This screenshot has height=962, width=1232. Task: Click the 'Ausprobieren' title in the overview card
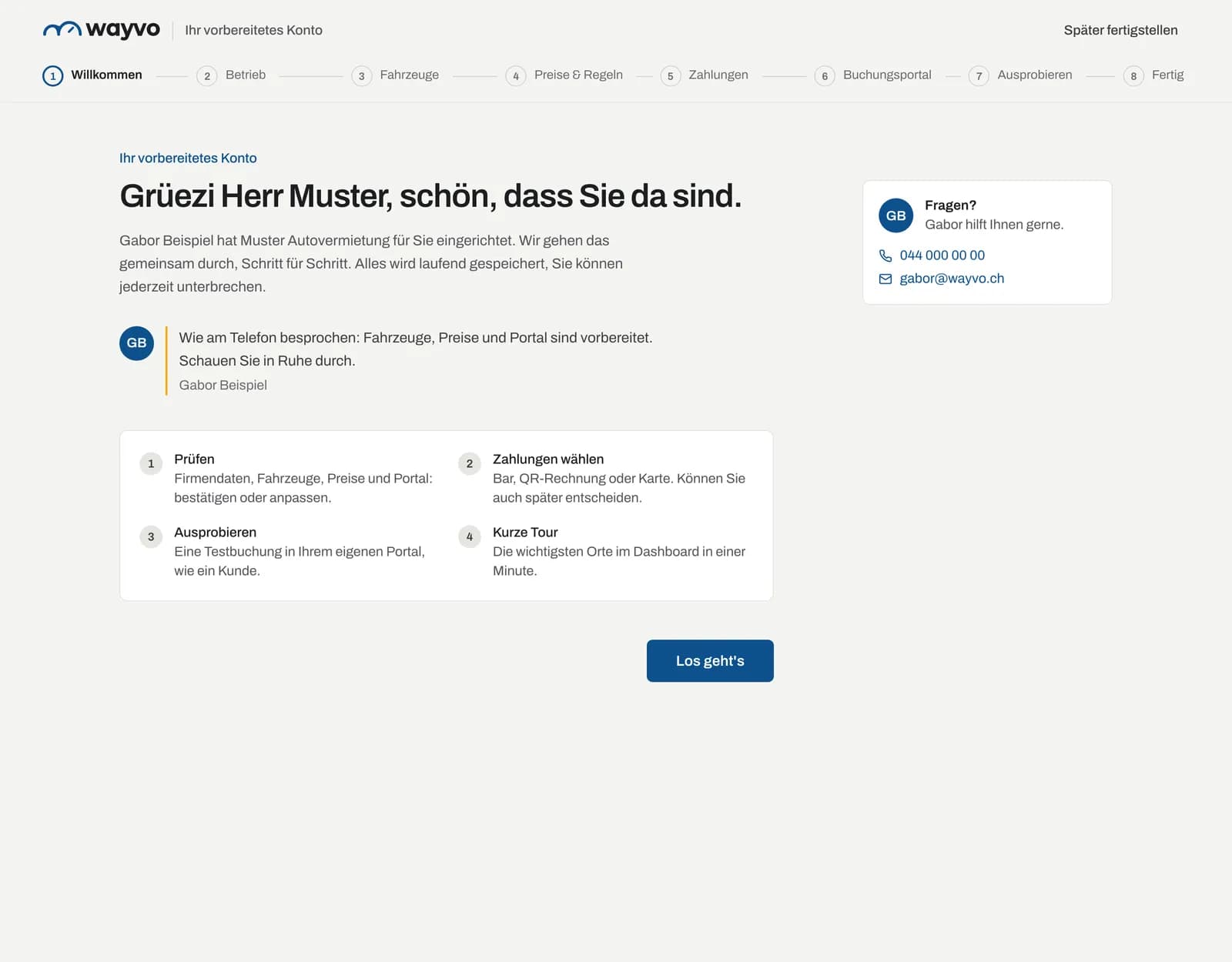(216, 533)
